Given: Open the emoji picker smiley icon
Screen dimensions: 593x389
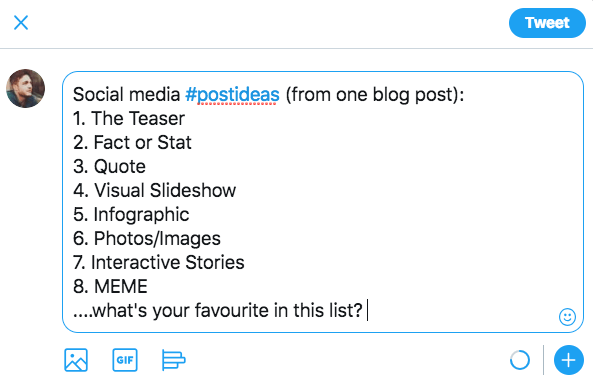Looking at the screenshot, I should click(567, 317).
